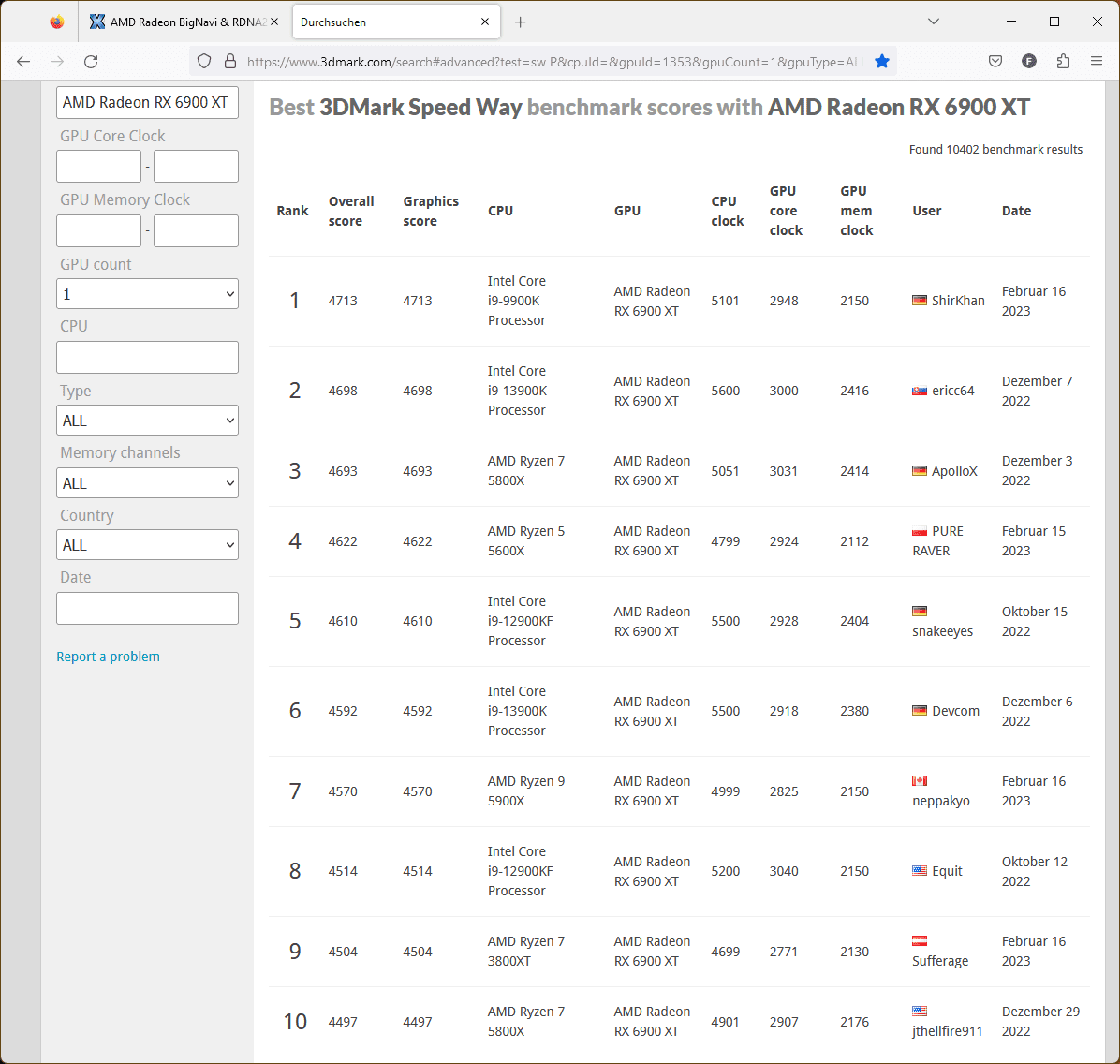Open a new tab

tap(520, 22)
